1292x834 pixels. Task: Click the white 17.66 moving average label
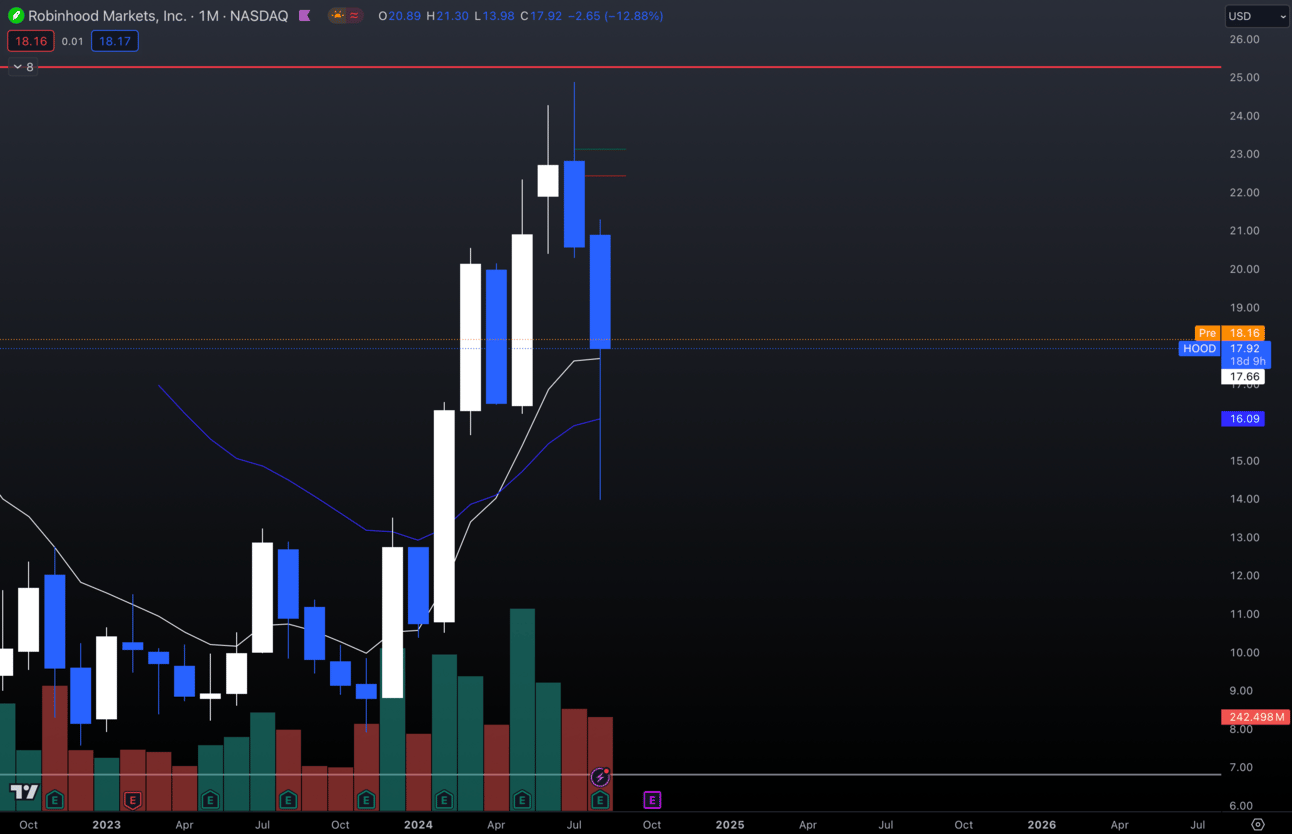[1243, 377]
